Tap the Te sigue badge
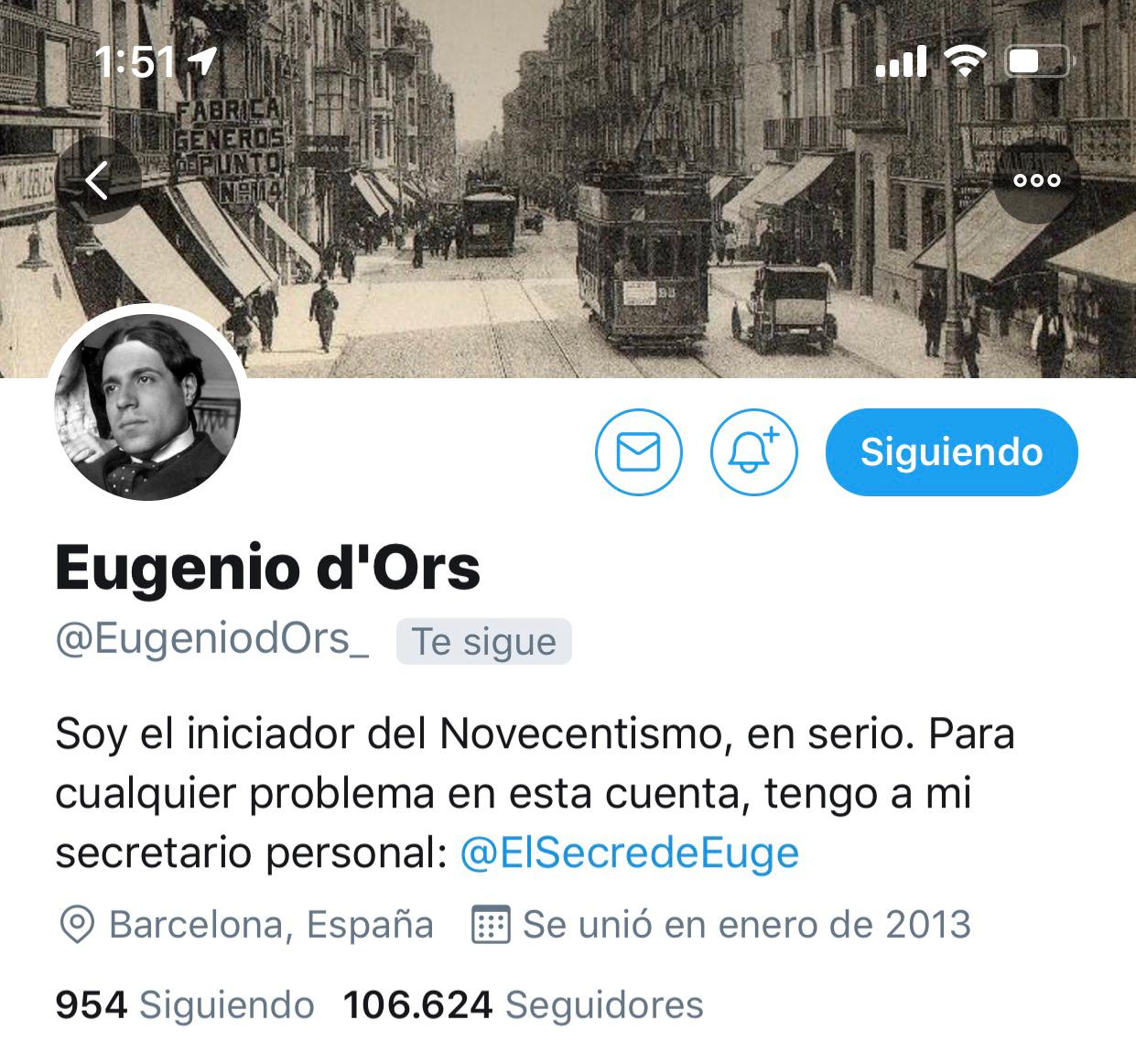Screen dimensions: 1136x1064 (x=484, y=642)
